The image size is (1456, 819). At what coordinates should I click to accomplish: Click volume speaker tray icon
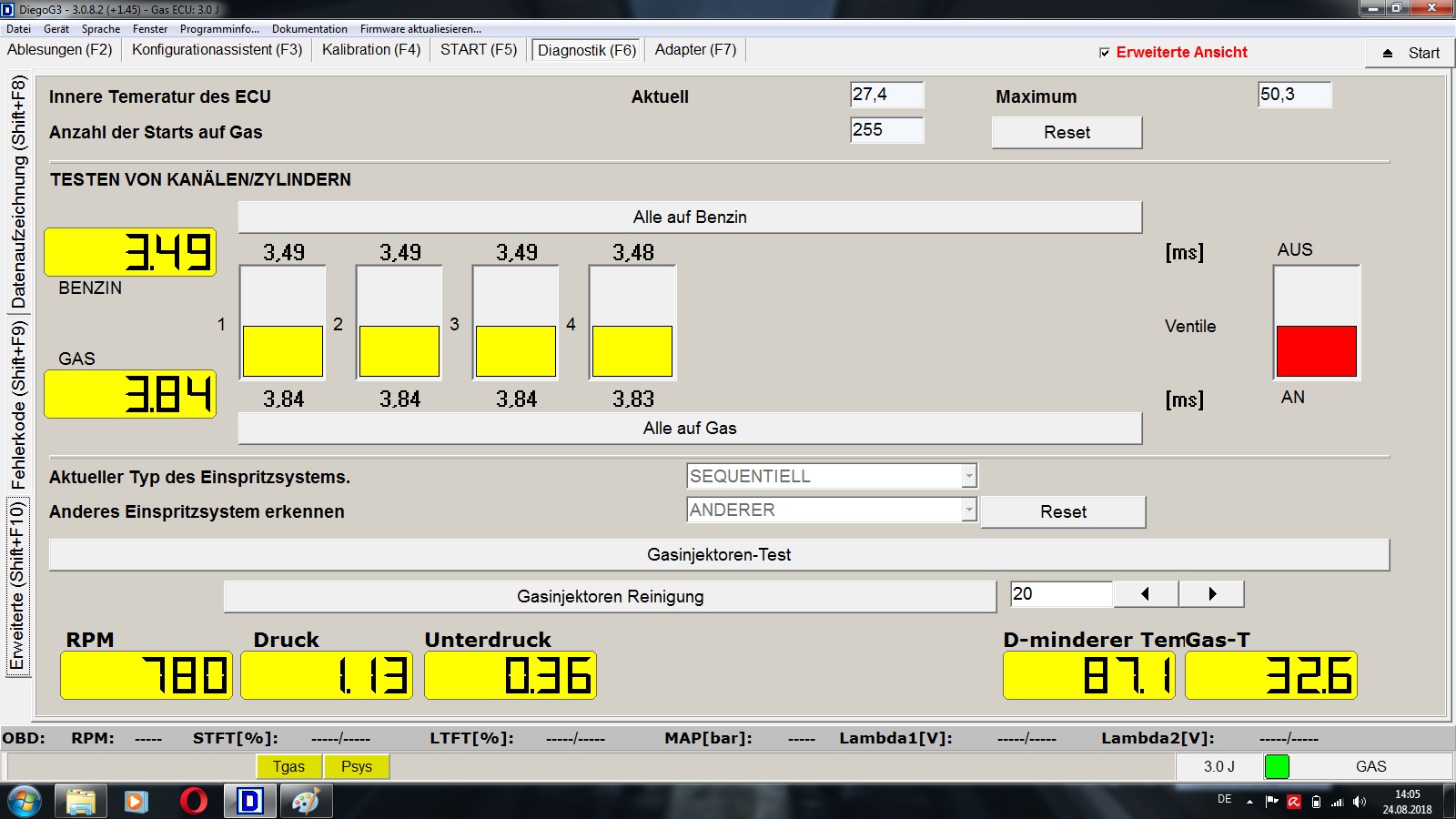click(x=1360, y=802)
